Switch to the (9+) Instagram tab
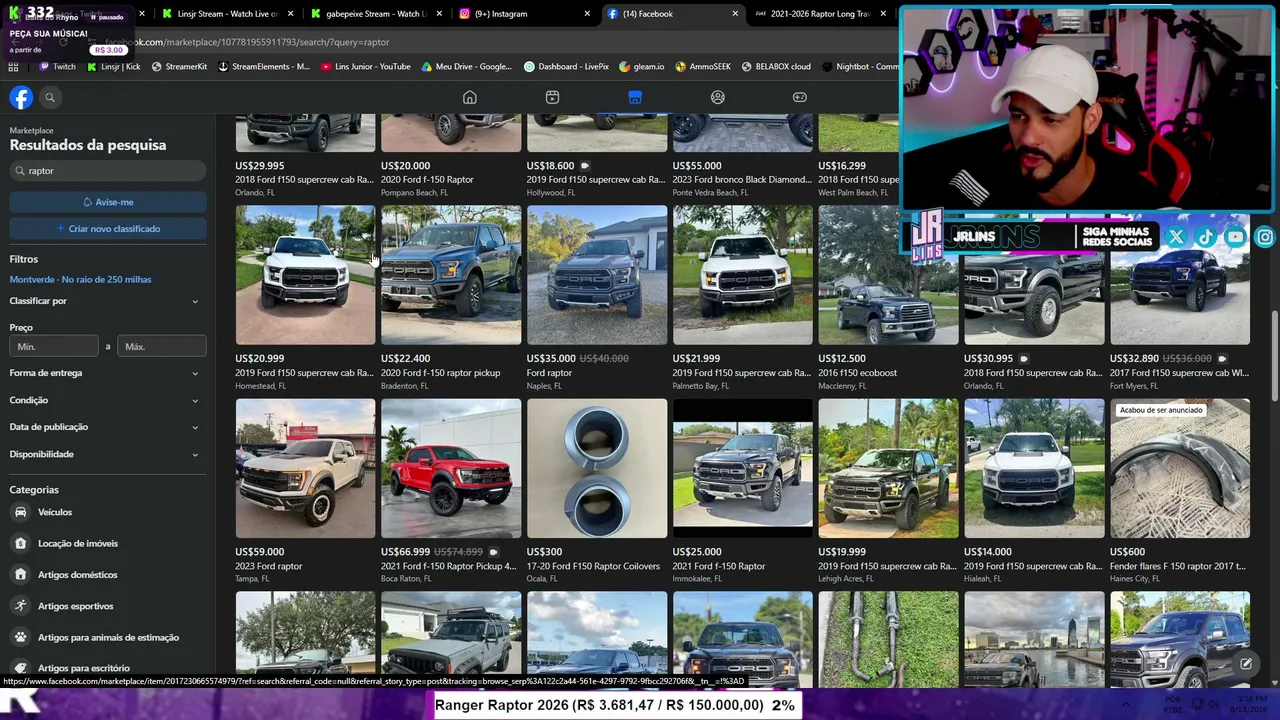 (x=526, y=14)
